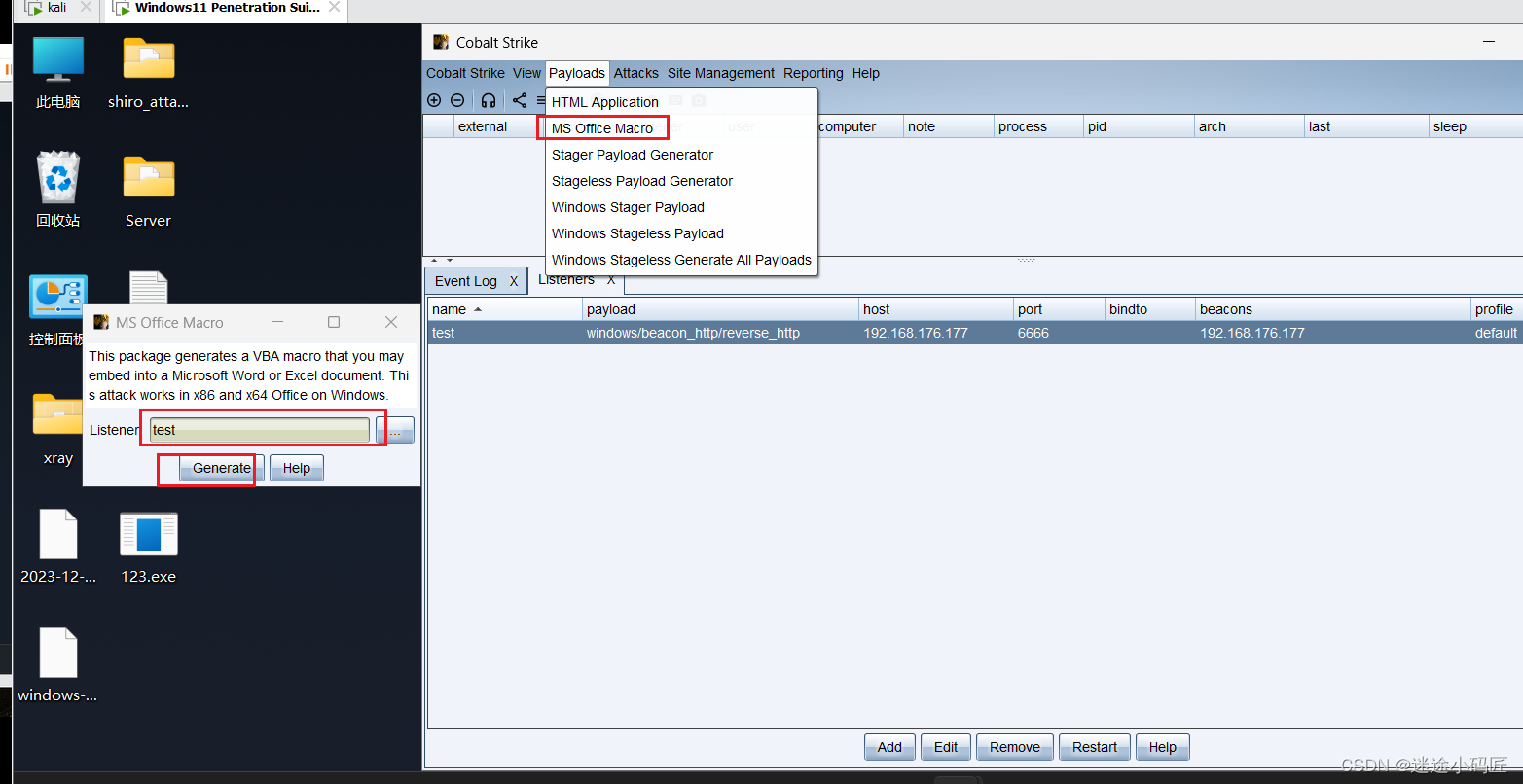This screenshot has width=1523, height=784.
Task: Open the Site Management menu
Action: point(721,73)
